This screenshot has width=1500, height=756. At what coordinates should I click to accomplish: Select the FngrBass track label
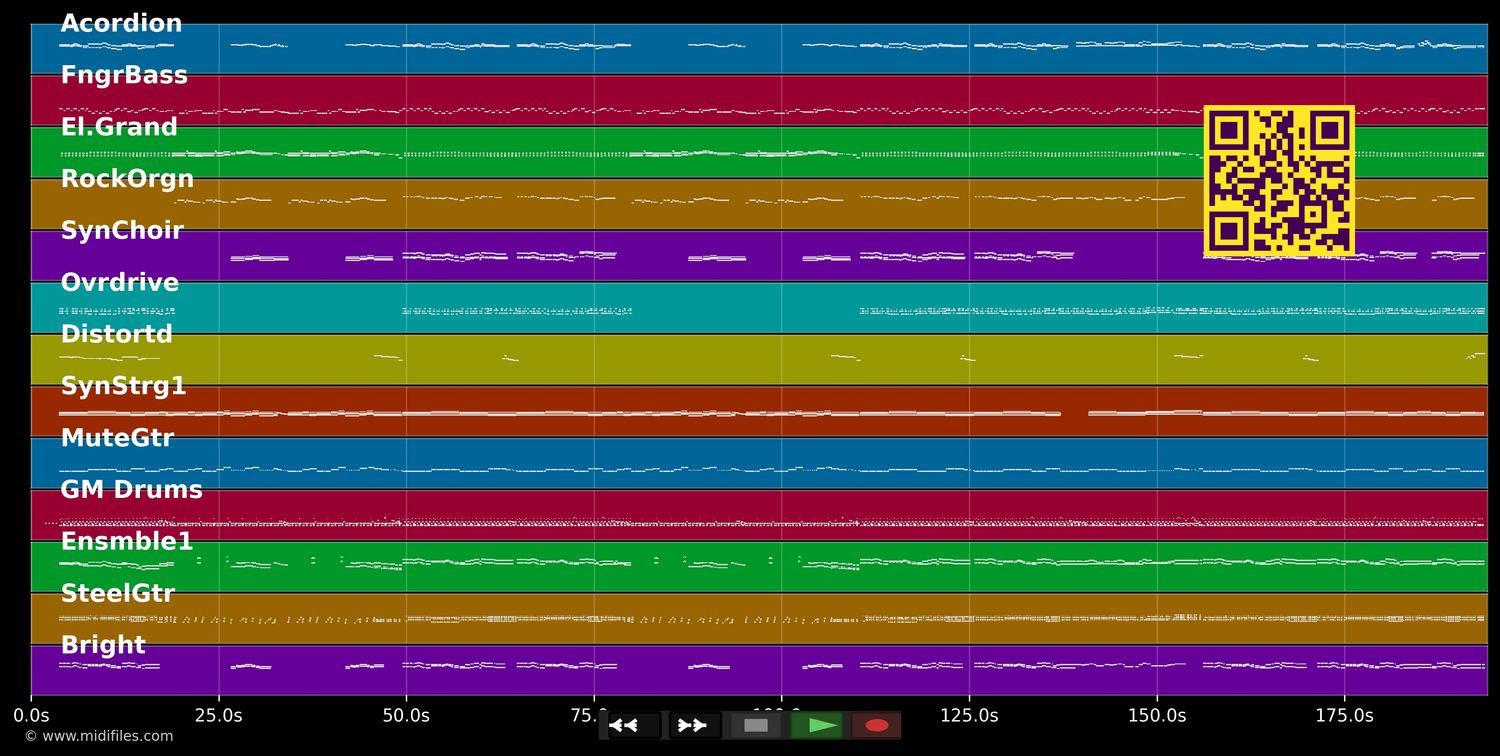124,76
